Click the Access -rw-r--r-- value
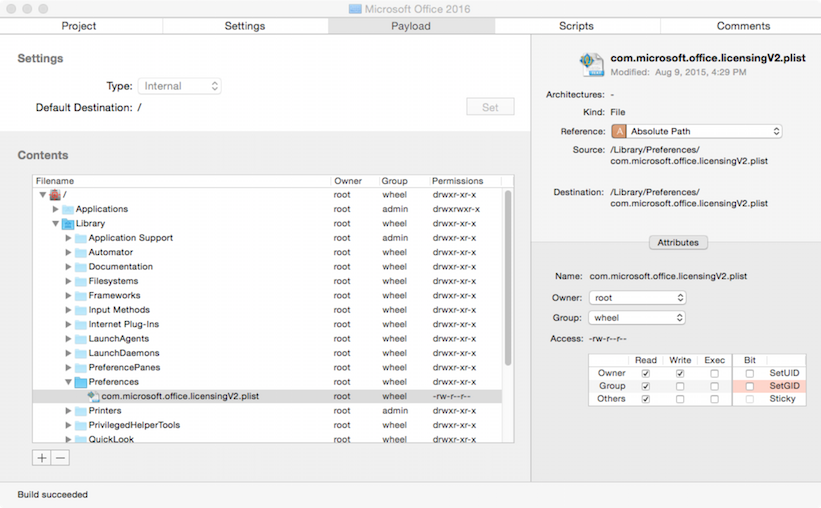Viewport: 821px width, 508px height. 607,339
